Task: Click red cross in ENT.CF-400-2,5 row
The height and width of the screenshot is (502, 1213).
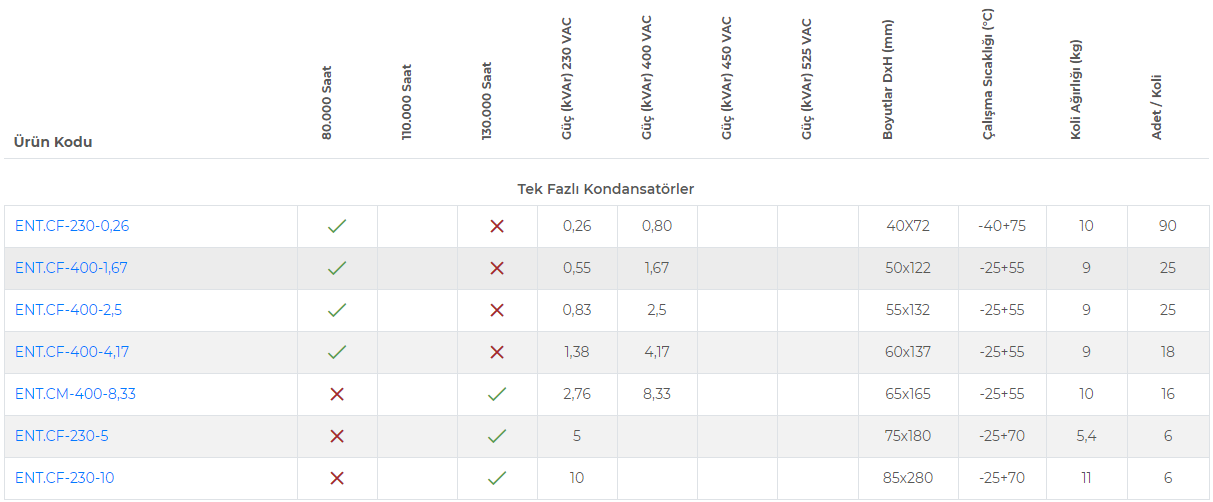Action: click(497, 310)
